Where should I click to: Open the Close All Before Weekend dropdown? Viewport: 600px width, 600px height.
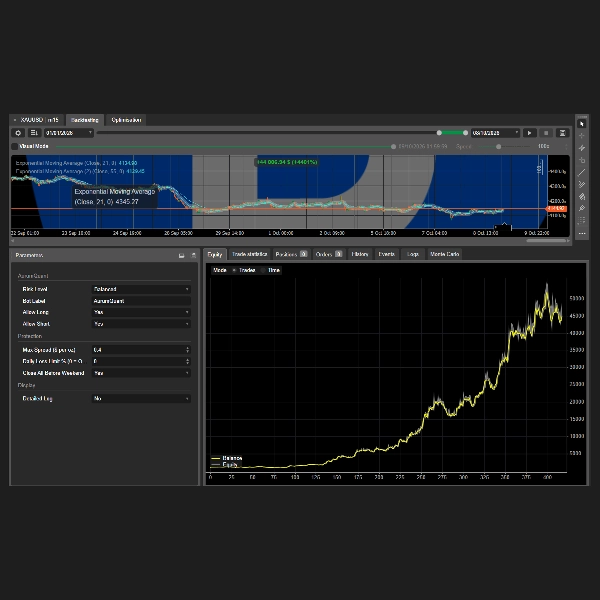(141, 373)
